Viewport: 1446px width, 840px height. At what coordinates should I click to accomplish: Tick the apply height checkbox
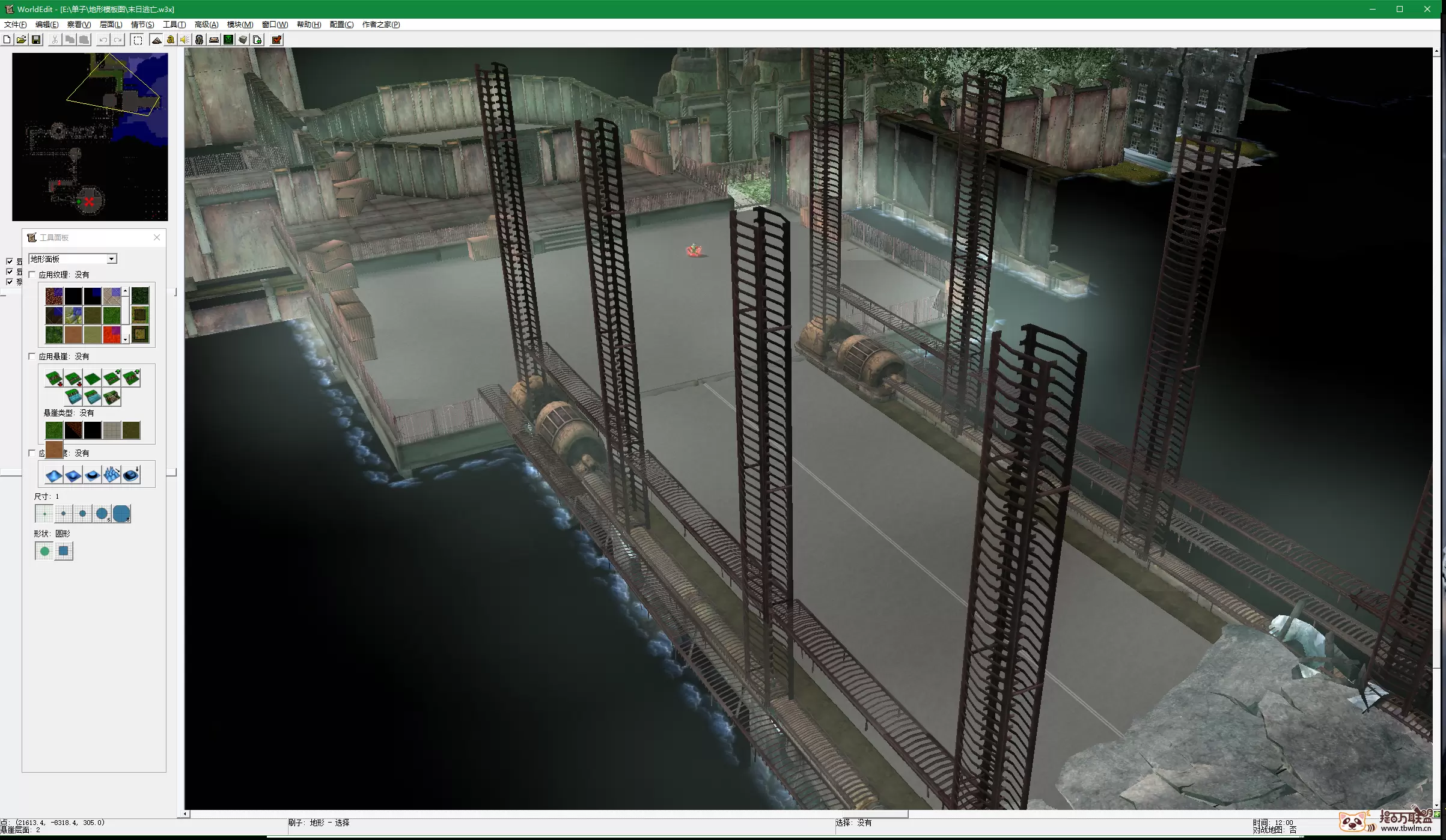tap(32, 453)
